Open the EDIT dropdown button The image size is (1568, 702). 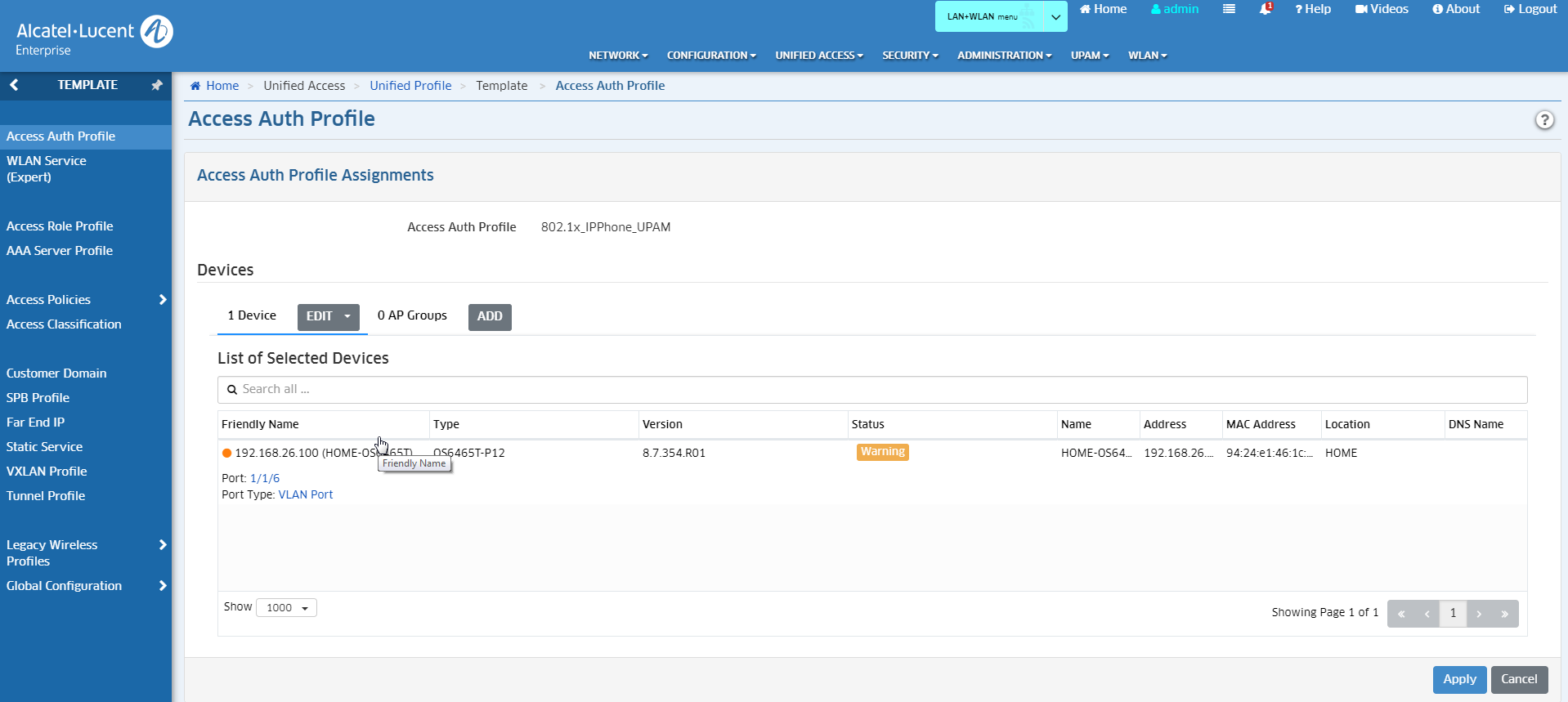(328, 316)
